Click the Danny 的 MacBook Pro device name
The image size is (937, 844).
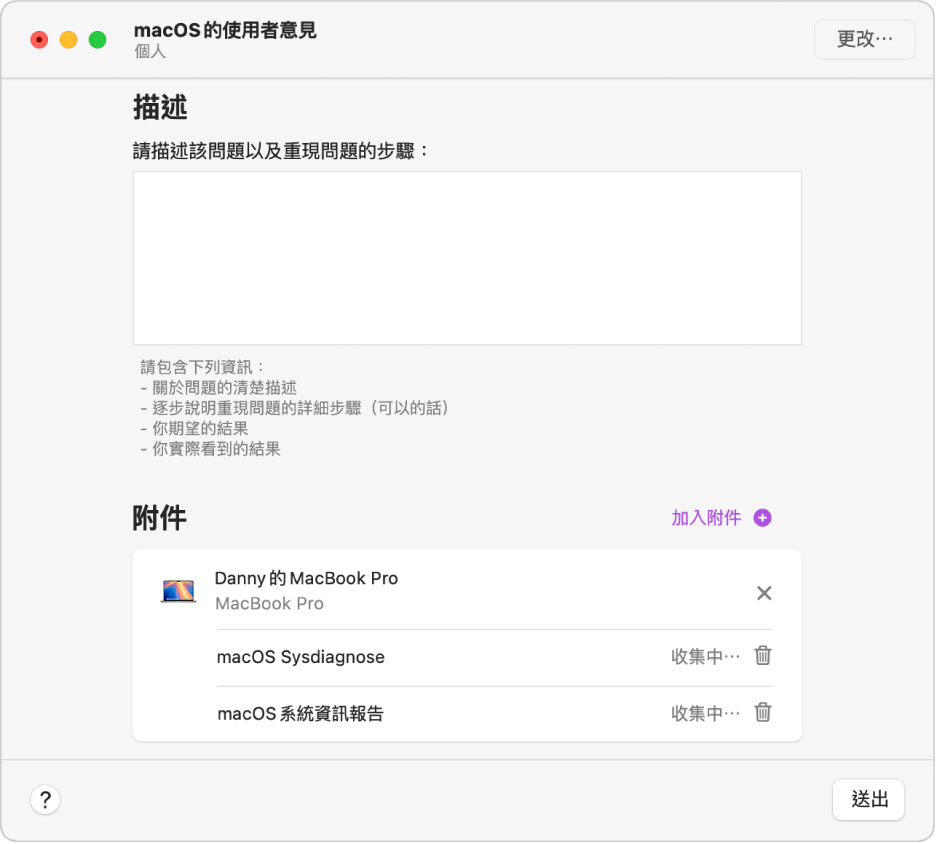coord(306,578)
